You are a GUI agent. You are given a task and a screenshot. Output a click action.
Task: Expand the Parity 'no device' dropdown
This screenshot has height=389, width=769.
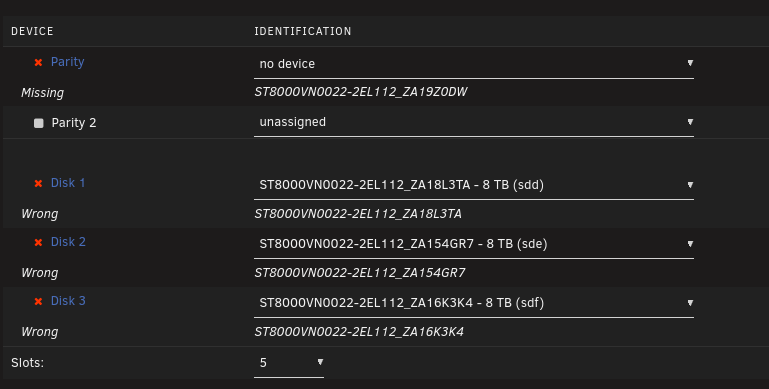pos(474,64)
